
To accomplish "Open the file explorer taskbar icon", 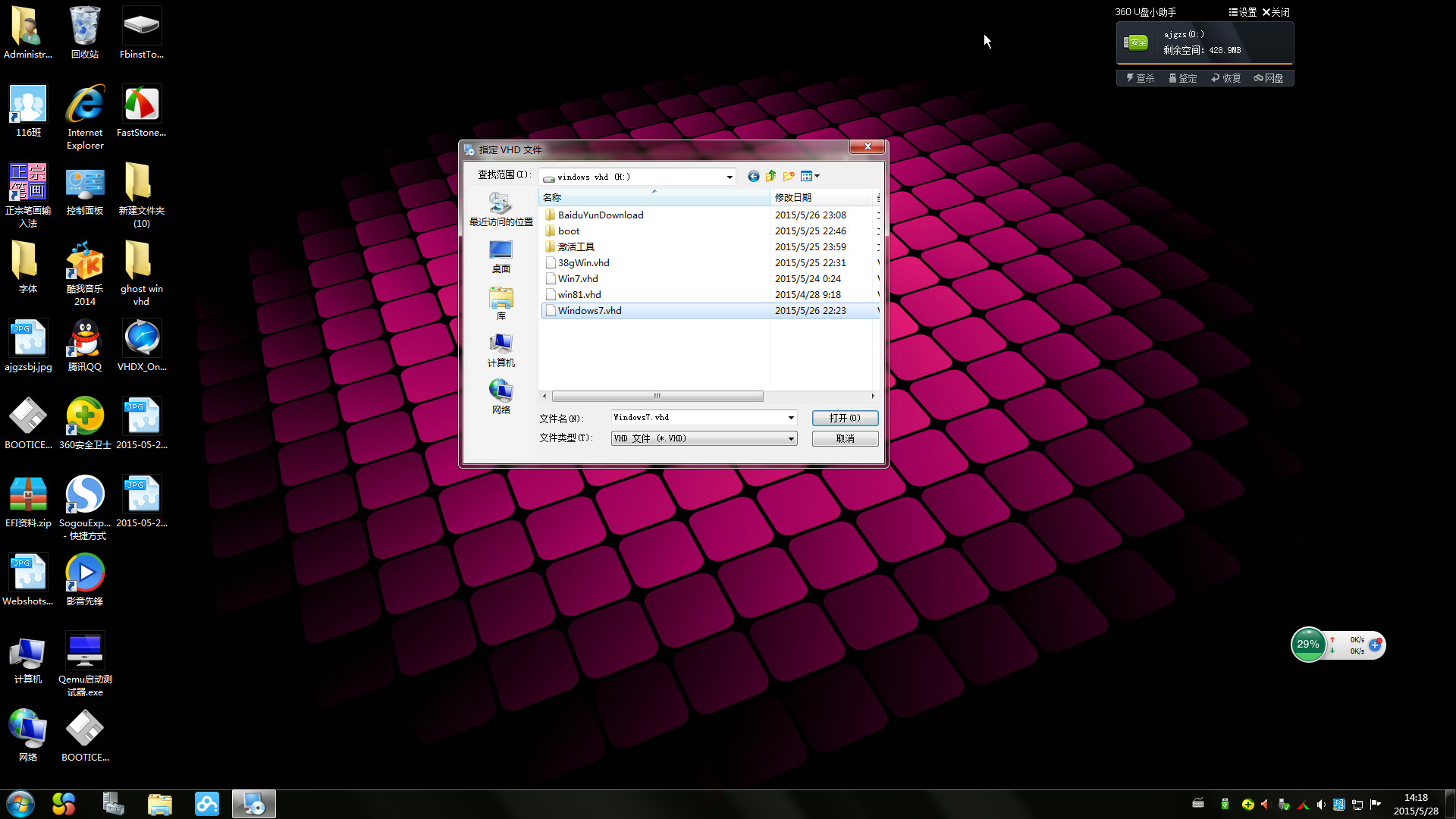I will (x=159, y=804).
